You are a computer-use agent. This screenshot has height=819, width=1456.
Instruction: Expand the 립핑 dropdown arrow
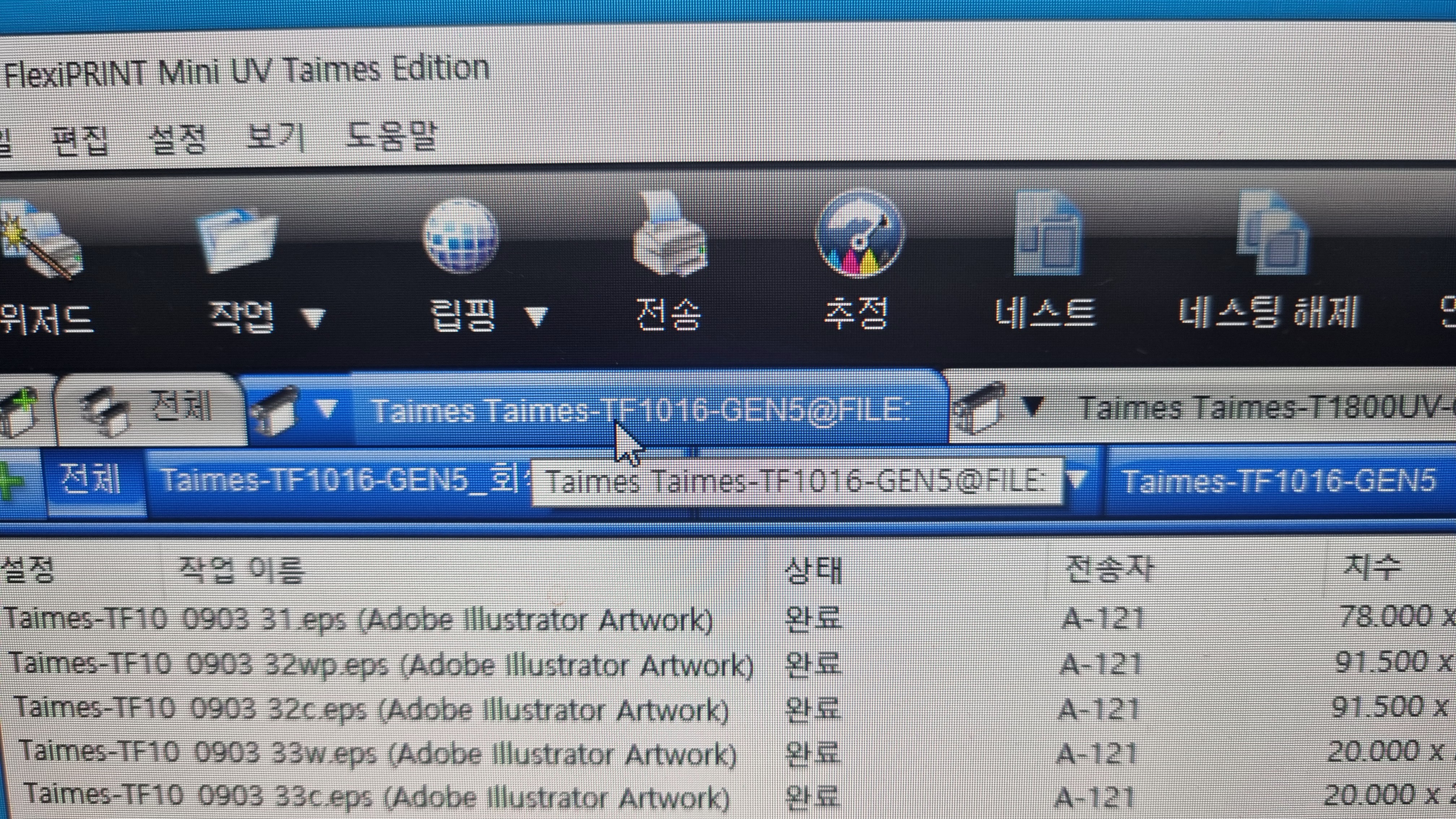pyautogui.click(x=536, y=317)
